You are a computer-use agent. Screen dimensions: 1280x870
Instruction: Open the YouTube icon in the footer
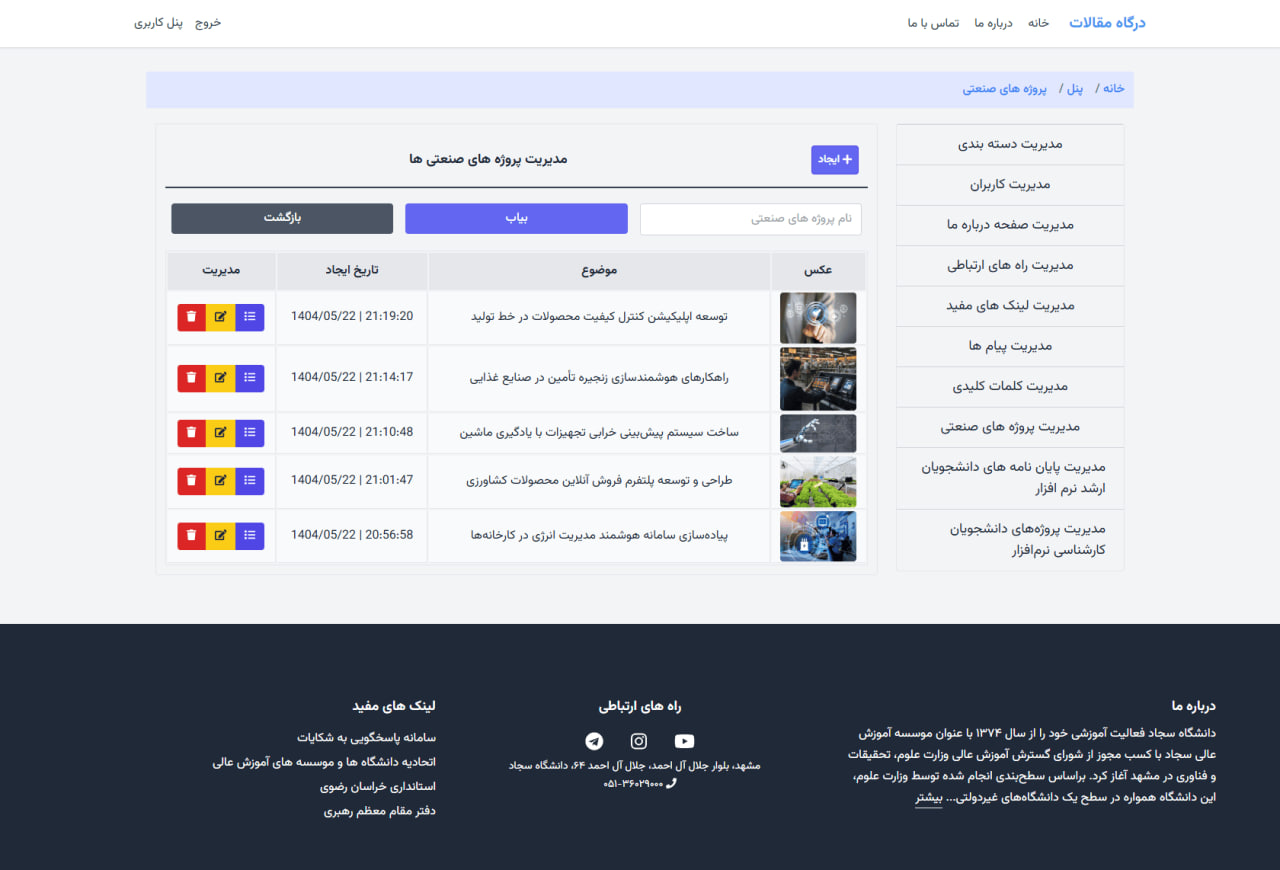click(684, 741)
